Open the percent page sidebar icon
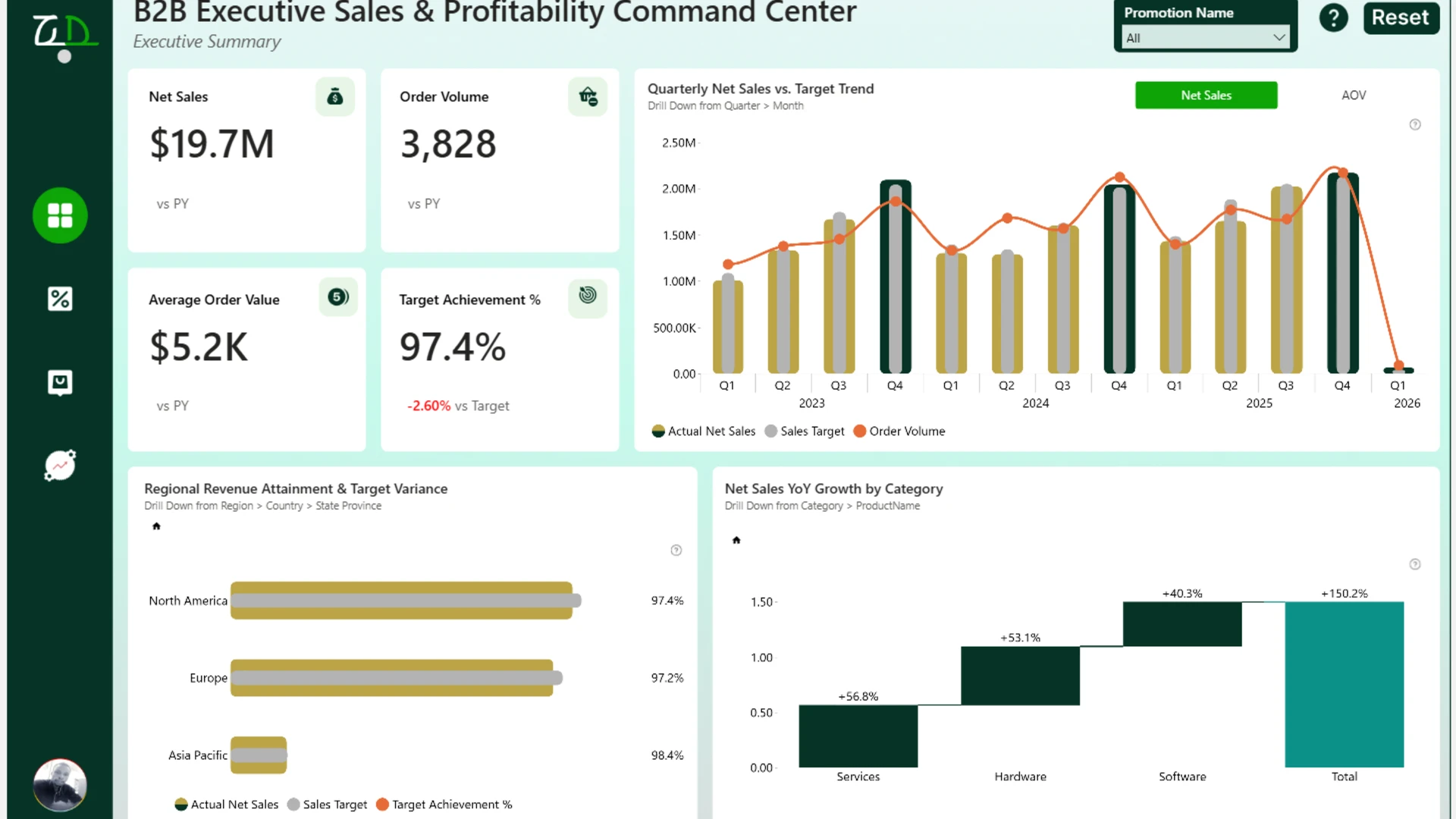Image resolution: width=1456 pixels, height=819 pixels. tap(60, 299)
